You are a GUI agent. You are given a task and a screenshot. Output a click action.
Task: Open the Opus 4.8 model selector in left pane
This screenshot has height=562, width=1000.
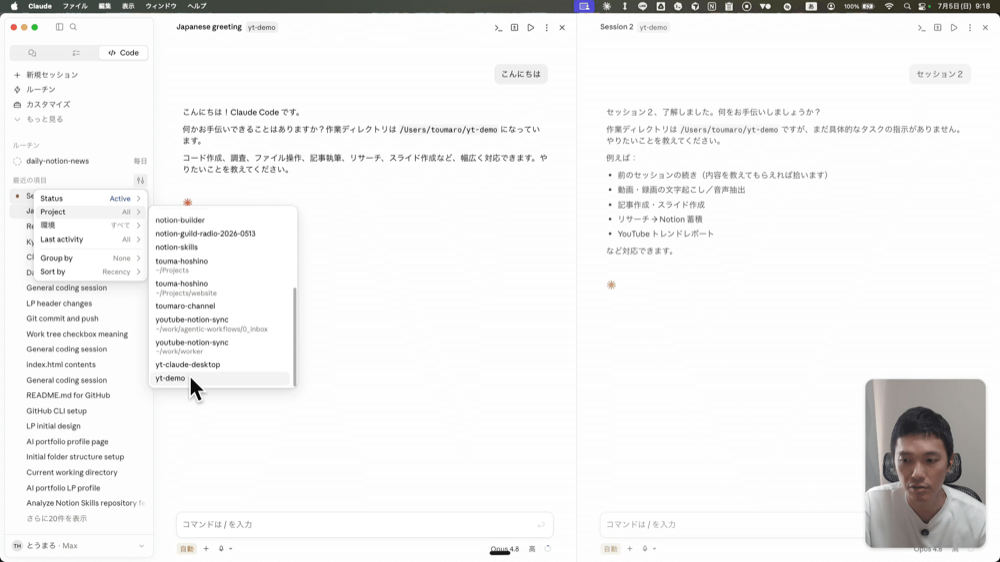pyautogui.click(x=504, y=549)
